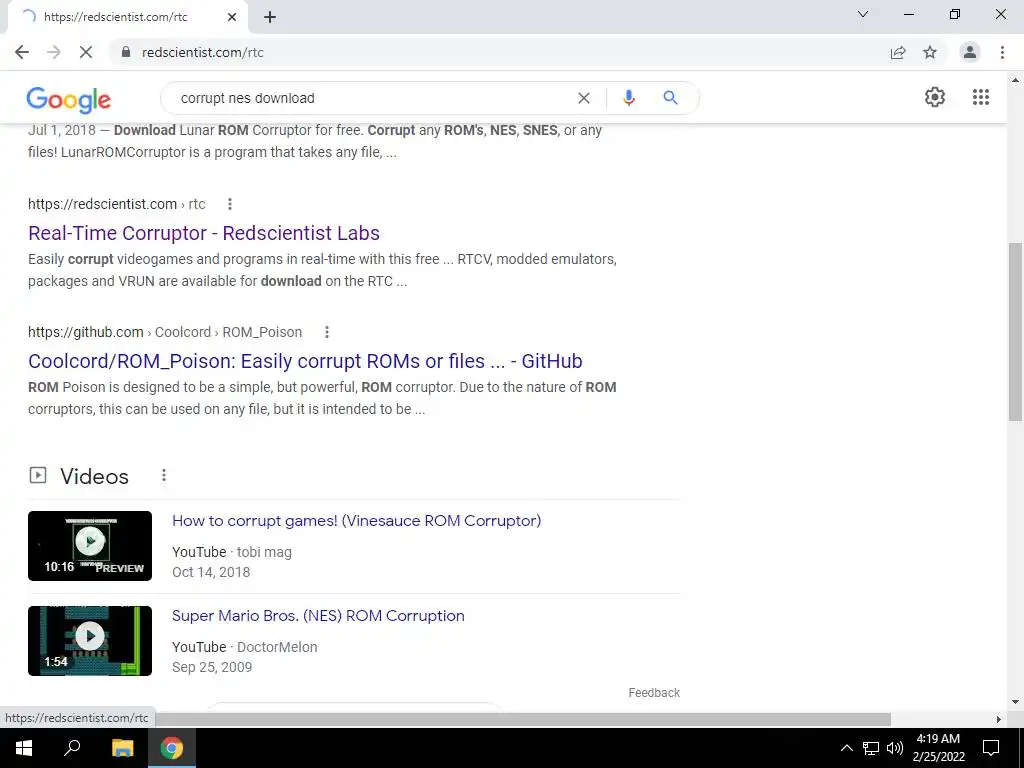1024x768 pixels.
Task: Click the YouTube · tobi mag source text
Action: [232, 552]
